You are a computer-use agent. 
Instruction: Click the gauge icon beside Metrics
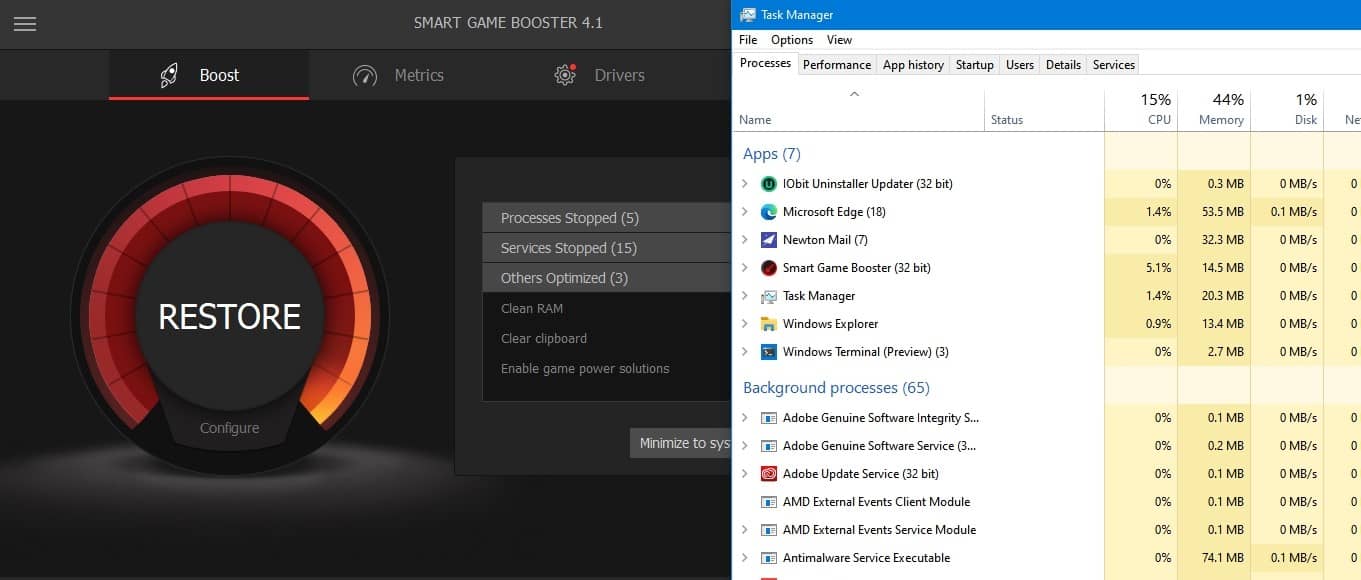point(365,75)
